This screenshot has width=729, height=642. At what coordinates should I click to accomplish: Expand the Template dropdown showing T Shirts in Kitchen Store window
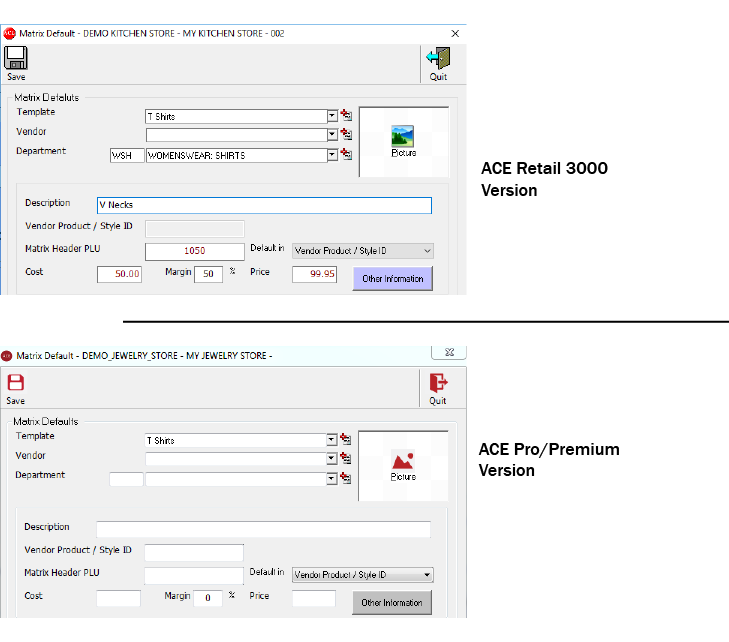(332, 116)
